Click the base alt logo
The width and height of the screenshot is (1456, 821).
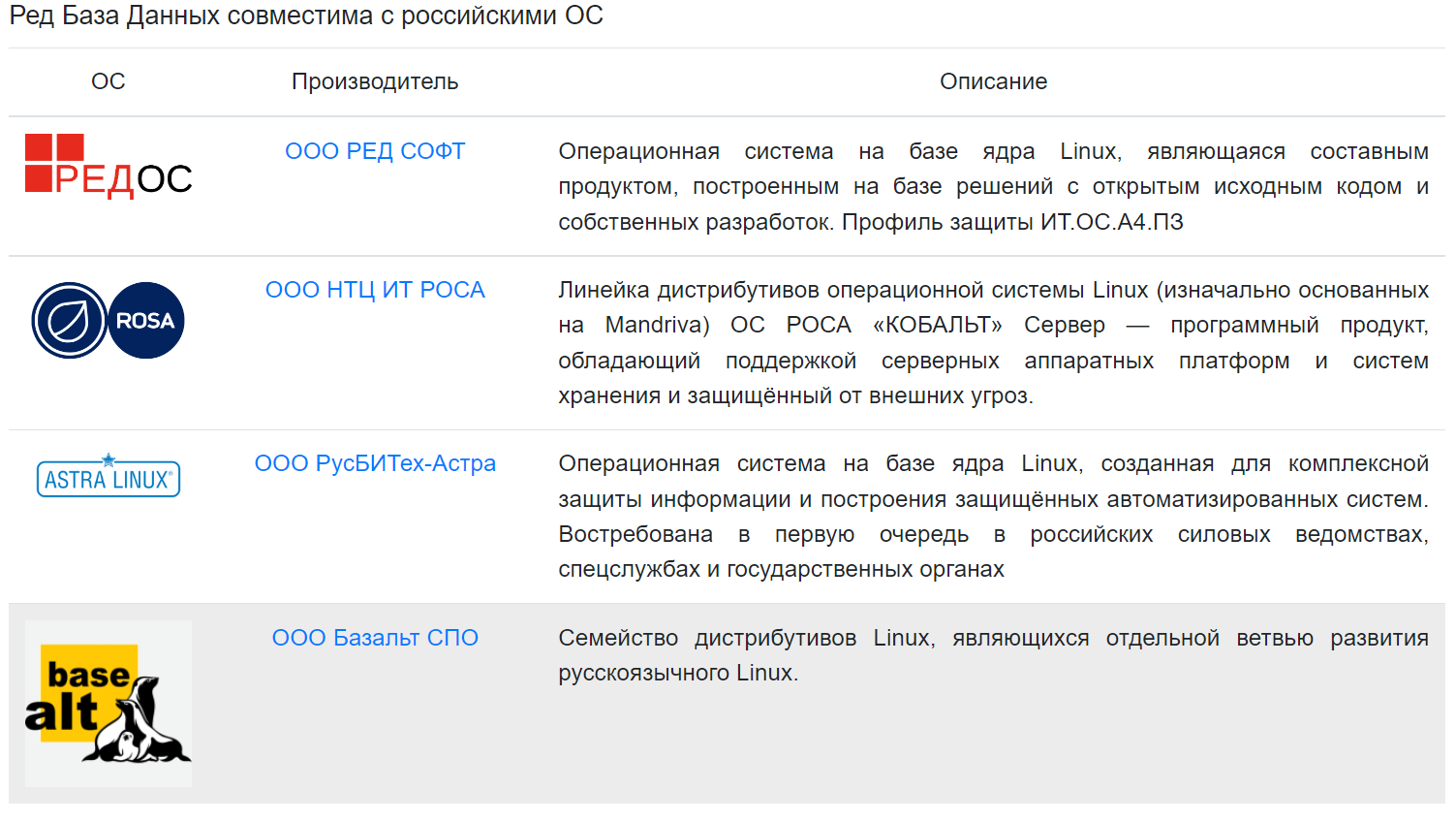(108, 703)
